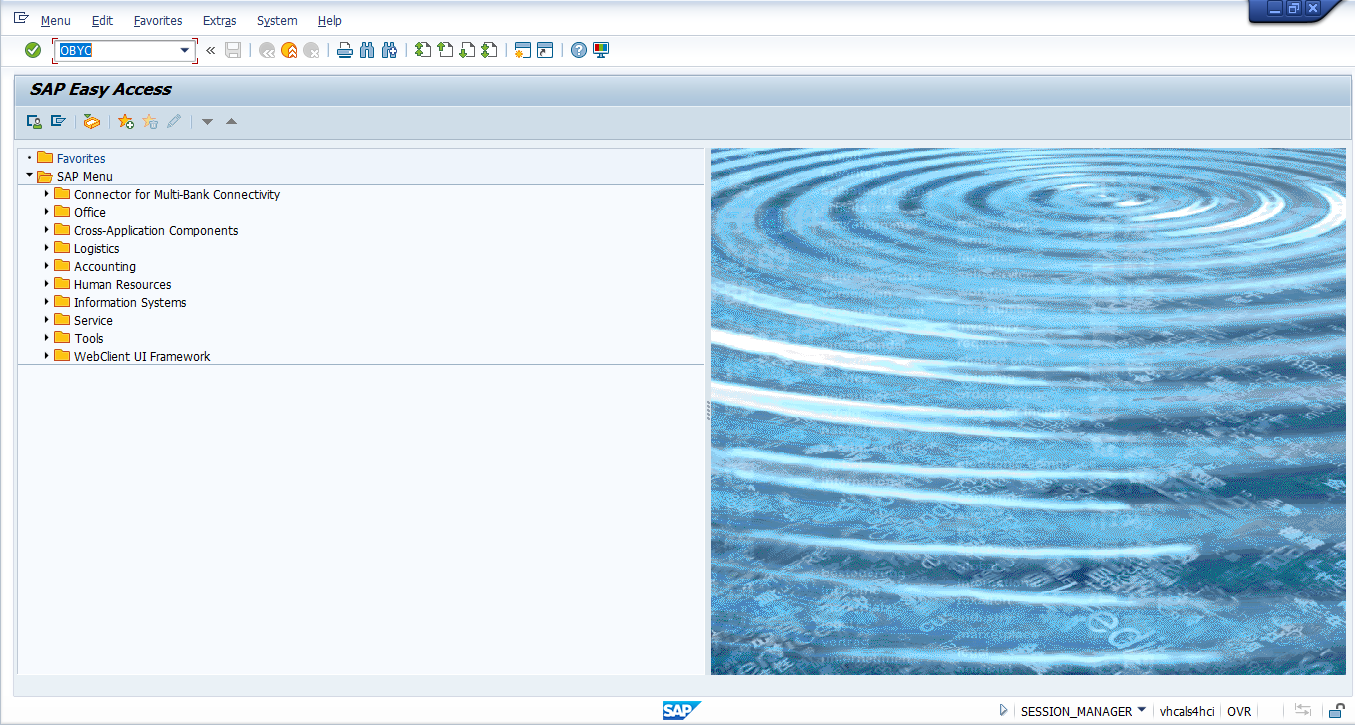Click the SAP logo in the status bar
Screen dimensions: 1355x725
(681, 711)
